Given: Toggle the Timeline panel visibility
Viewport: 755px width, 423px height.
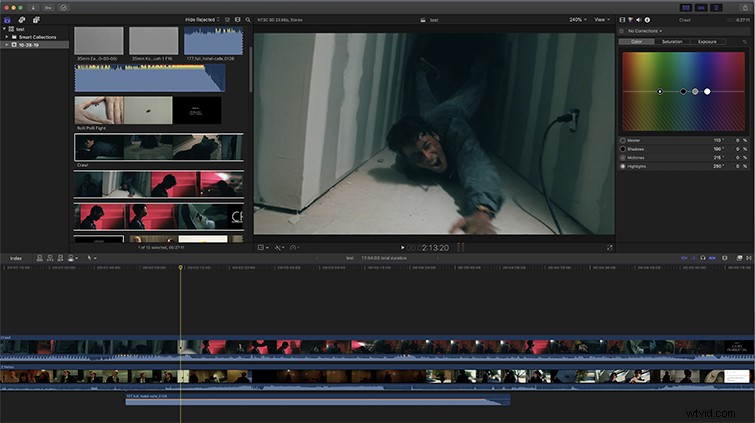Looking at the screenshot, I should click(702, 8).
